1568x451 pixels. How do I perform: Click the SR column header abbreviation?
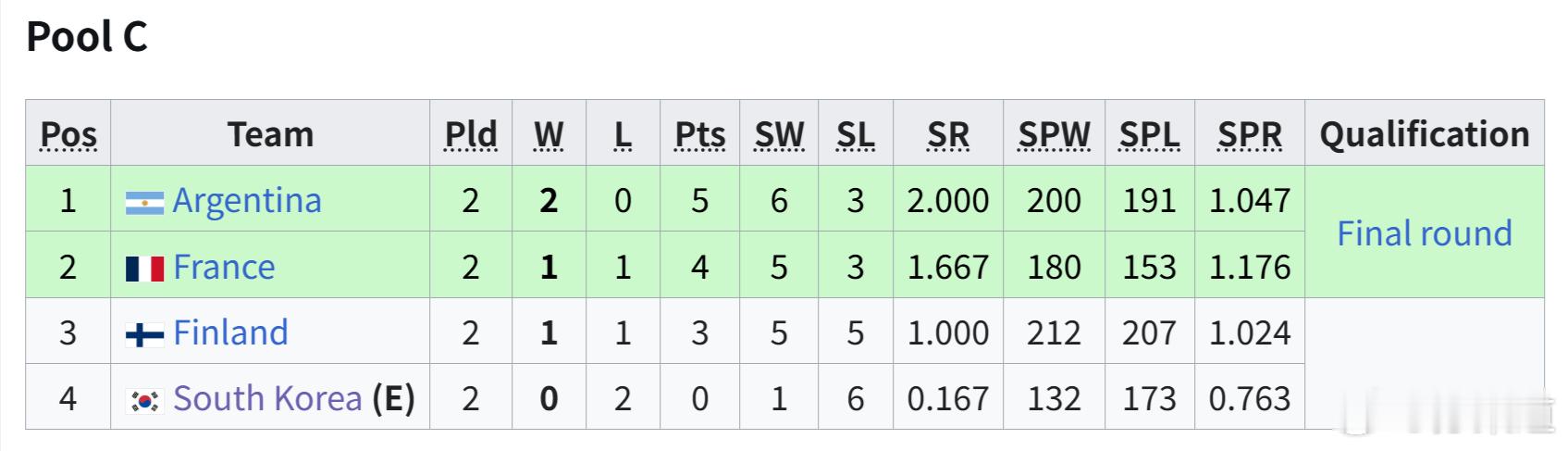(x=948, y=134)
